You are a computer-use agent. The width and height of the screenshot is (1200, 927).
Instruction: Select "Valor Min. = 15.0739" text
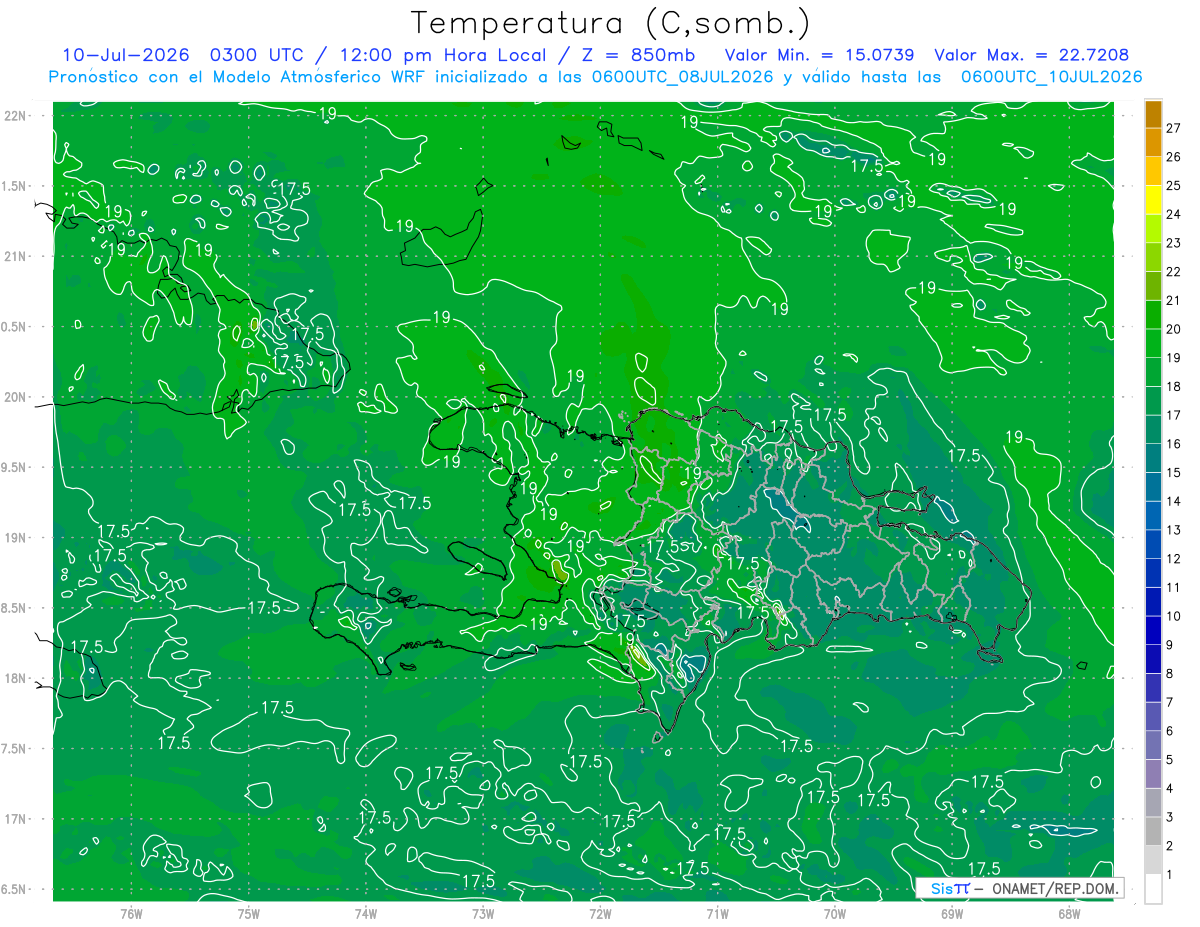point(819,55)
